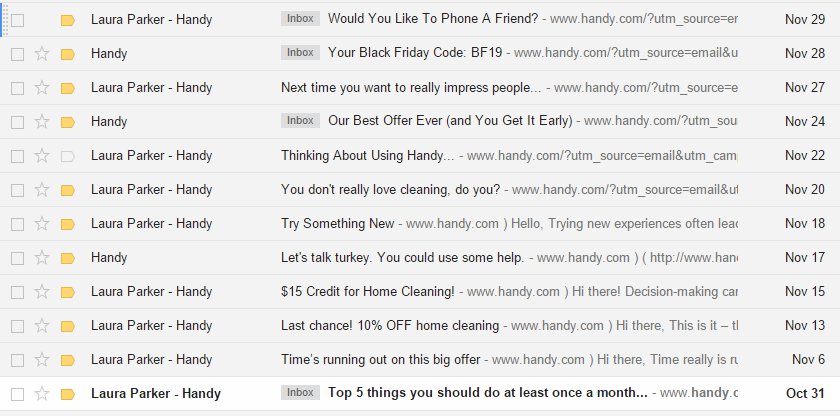Star the Black Friday Code email
Image resolution: width=840 pixels, height=416 pixels.
click(42, 53)
